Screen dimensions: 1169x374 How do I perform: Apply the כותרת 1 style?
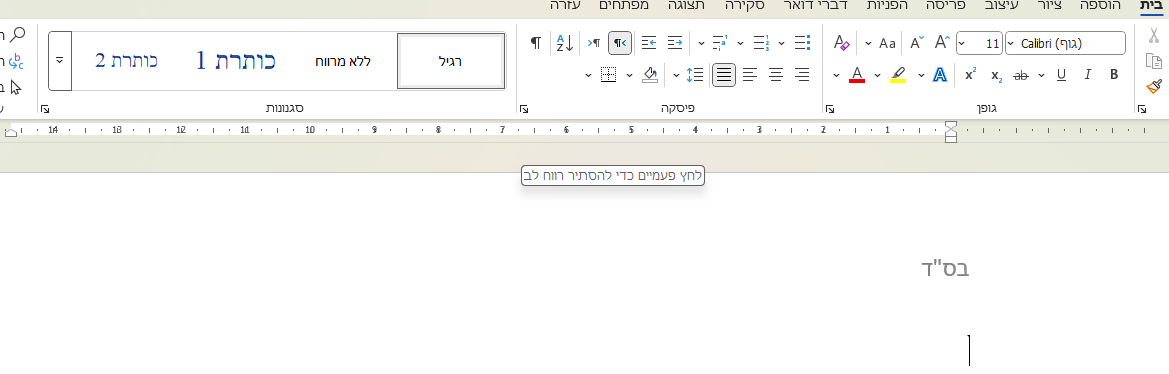(236, 61)
